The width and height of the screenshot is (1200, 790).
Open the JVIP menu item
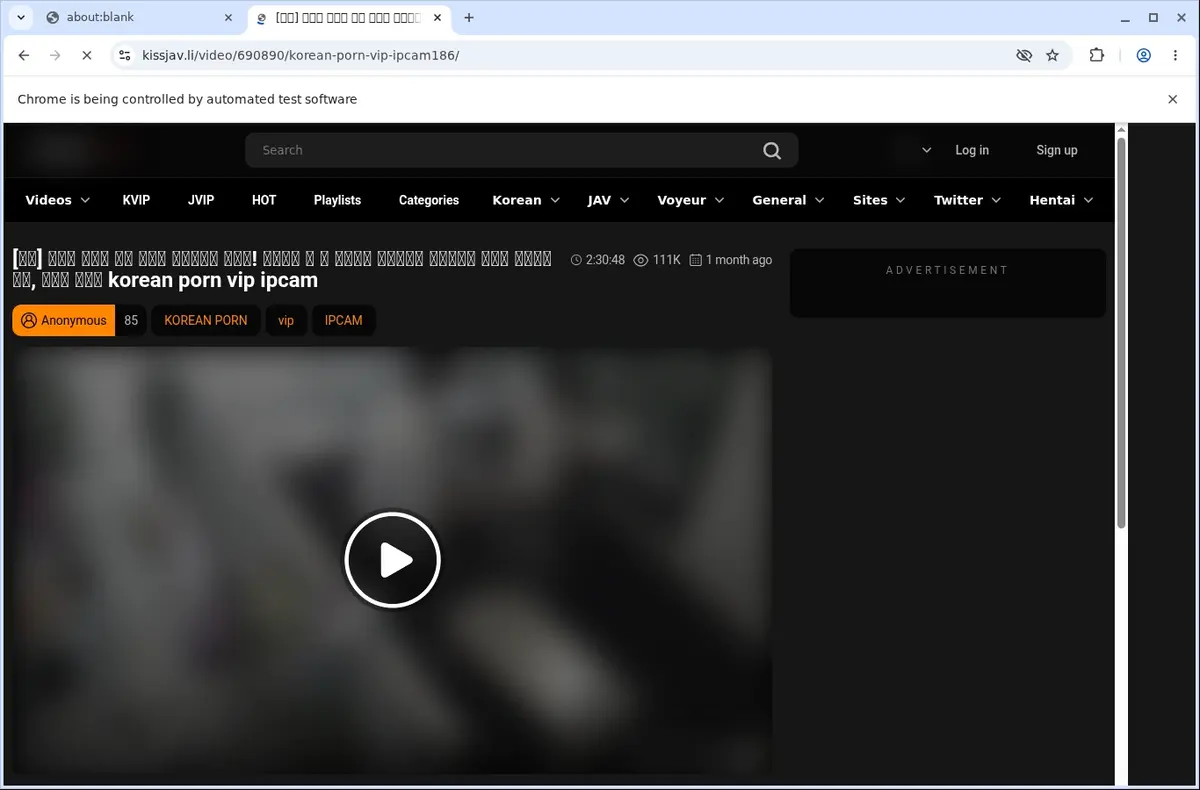pyautogui.click(x=201, y=200)
